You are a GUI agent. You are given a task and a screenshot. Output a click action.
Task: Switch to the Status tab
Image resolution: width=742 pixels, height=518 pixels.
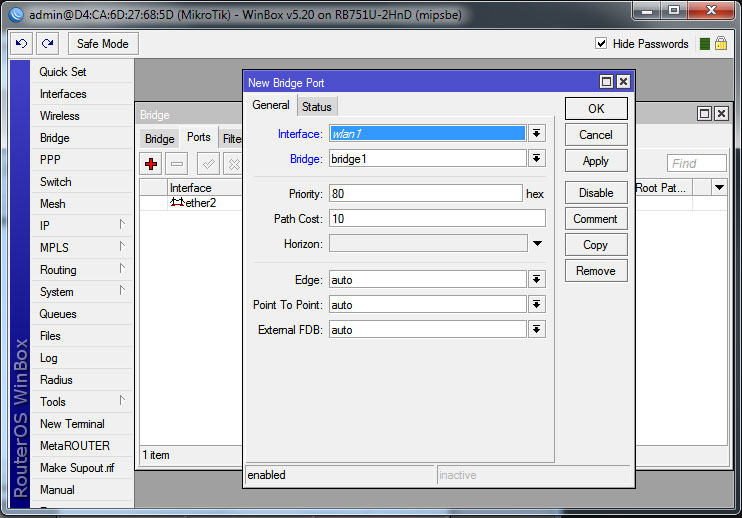(317, 107)
